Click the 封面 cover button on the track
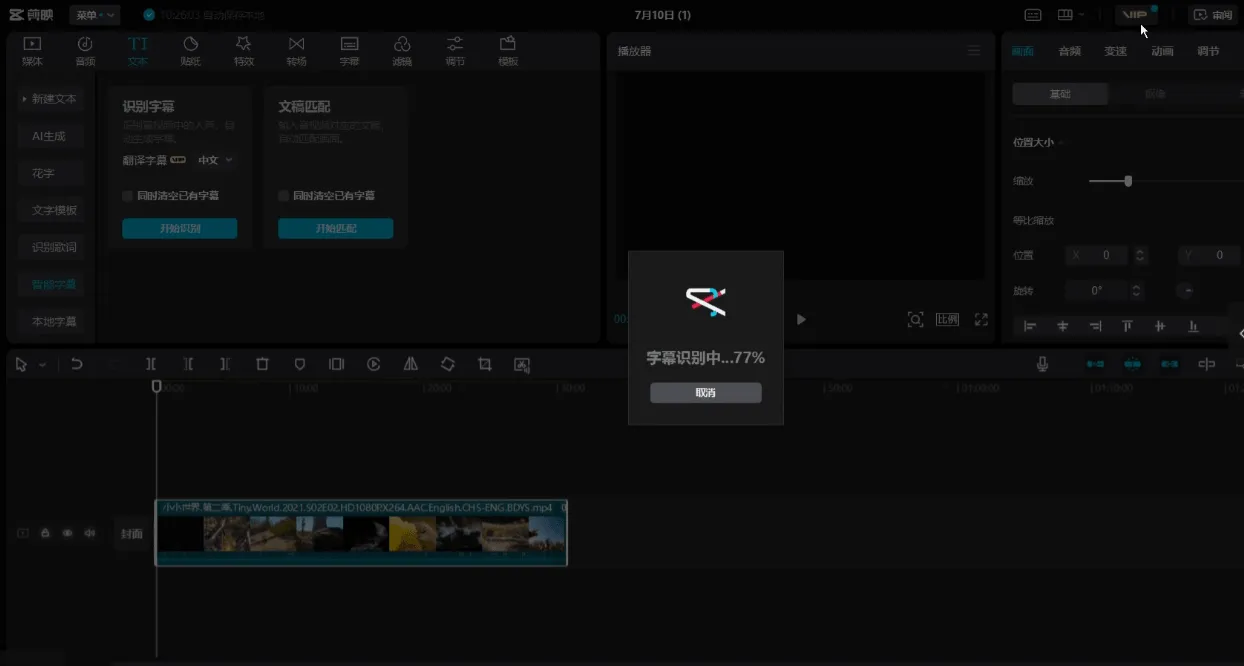 (131, 534)
